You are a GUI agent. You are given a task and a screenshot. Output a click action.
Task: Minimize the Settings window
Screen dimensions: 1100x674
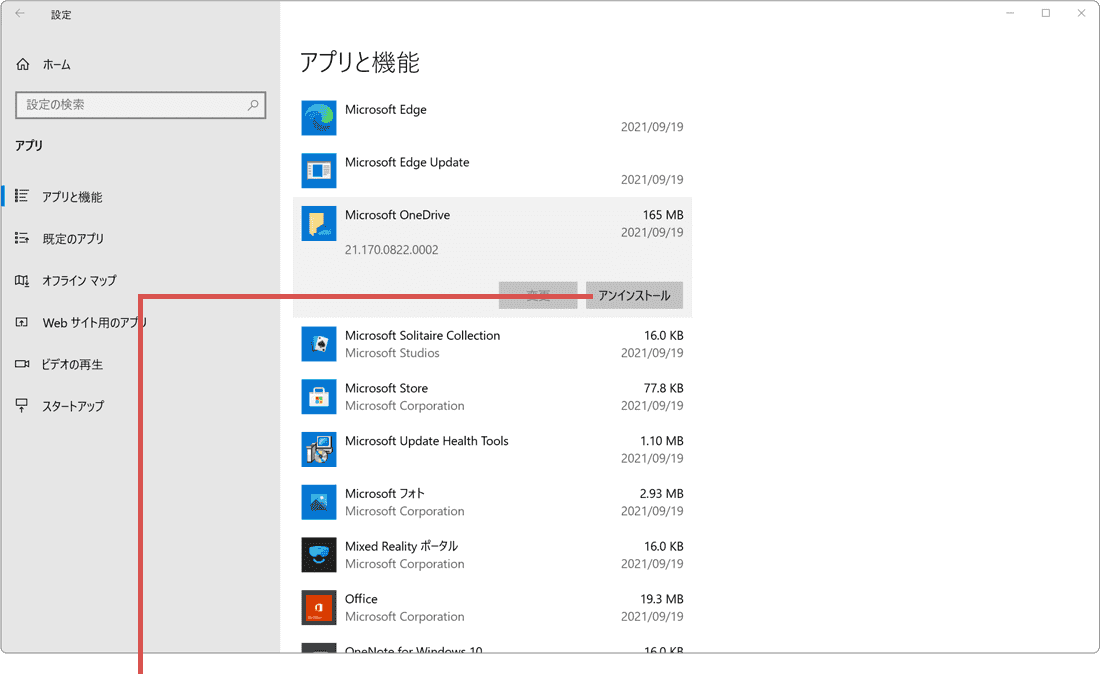(1010, 13)
